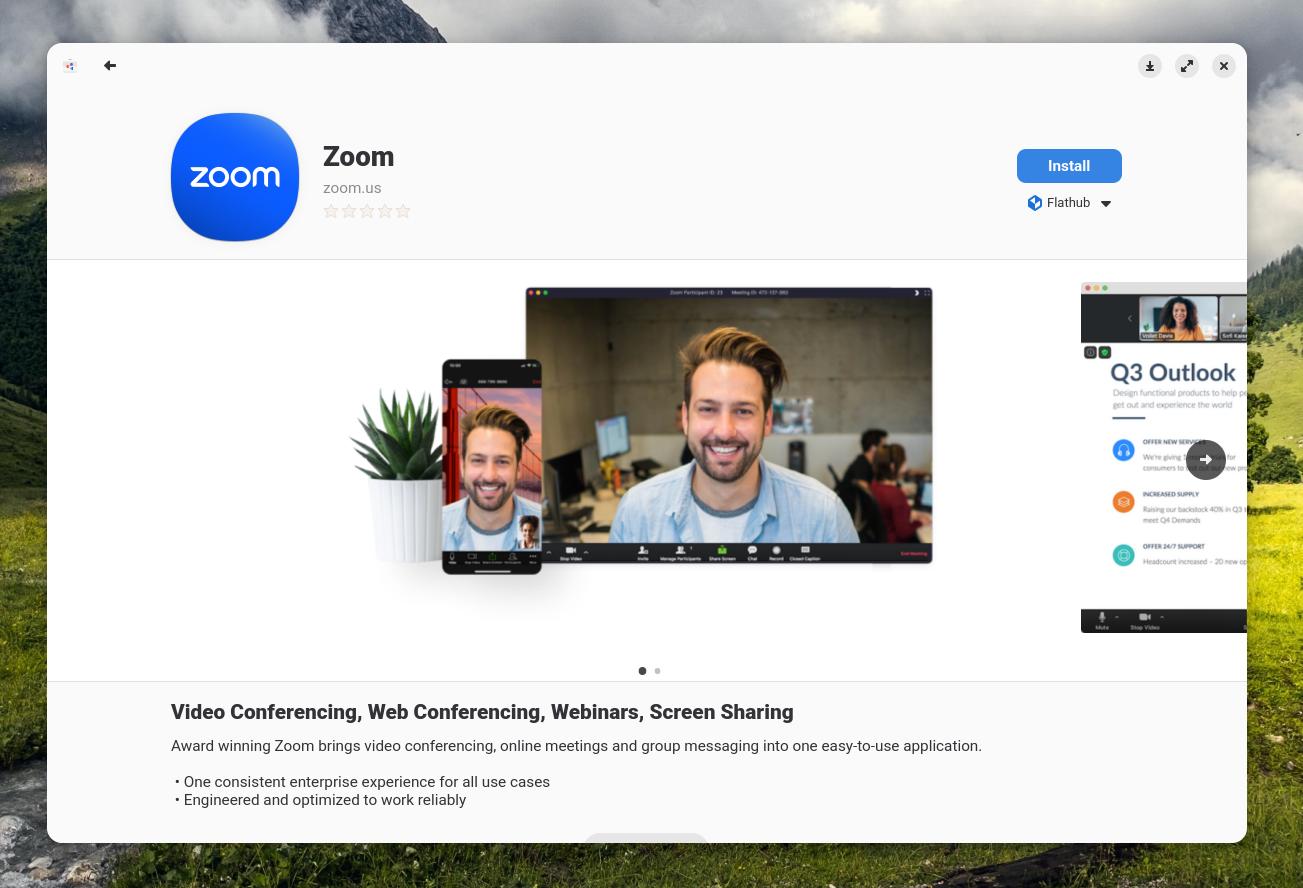This screenshot has width=1303, height=888.
Task: Click the Flathub source logo icon
Action: click(x=1035, y=203)
